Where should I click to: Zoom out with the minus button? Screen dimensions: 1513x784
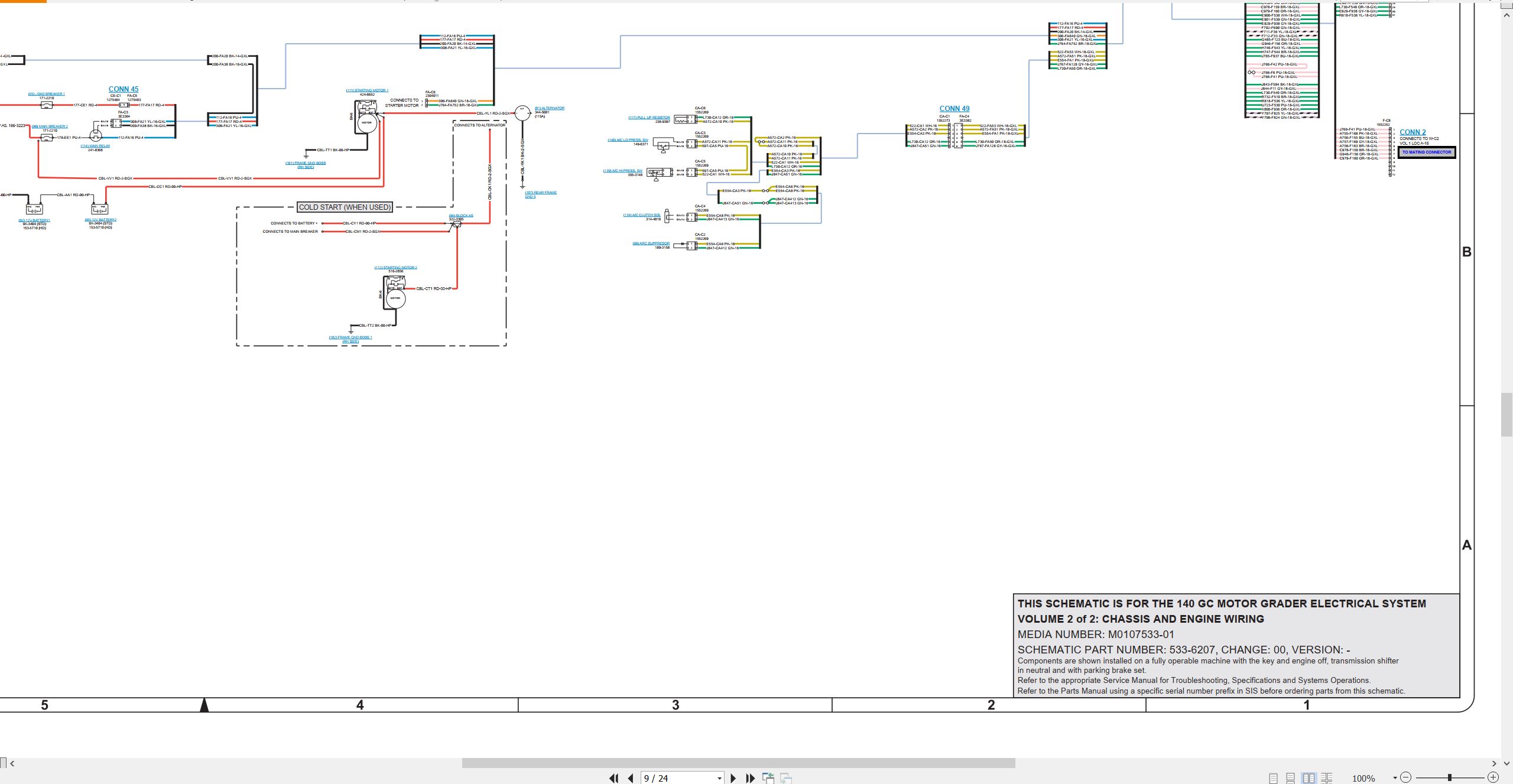[x=1406, y=778]
